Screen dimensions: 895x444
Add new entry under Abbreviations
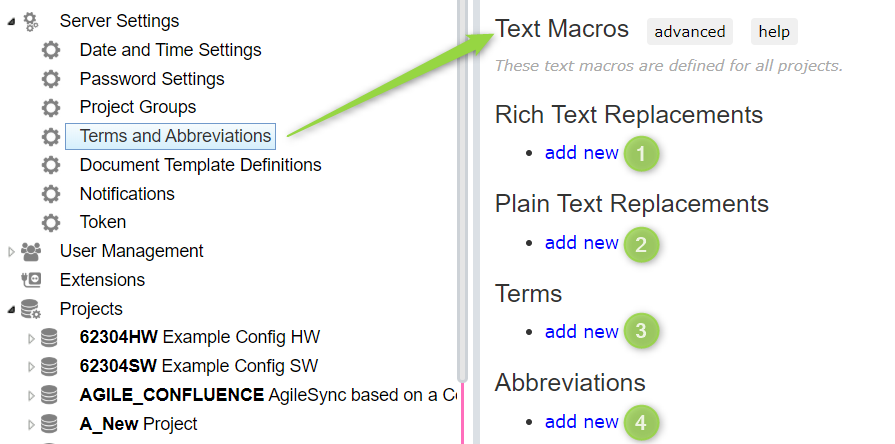(582, 422)
